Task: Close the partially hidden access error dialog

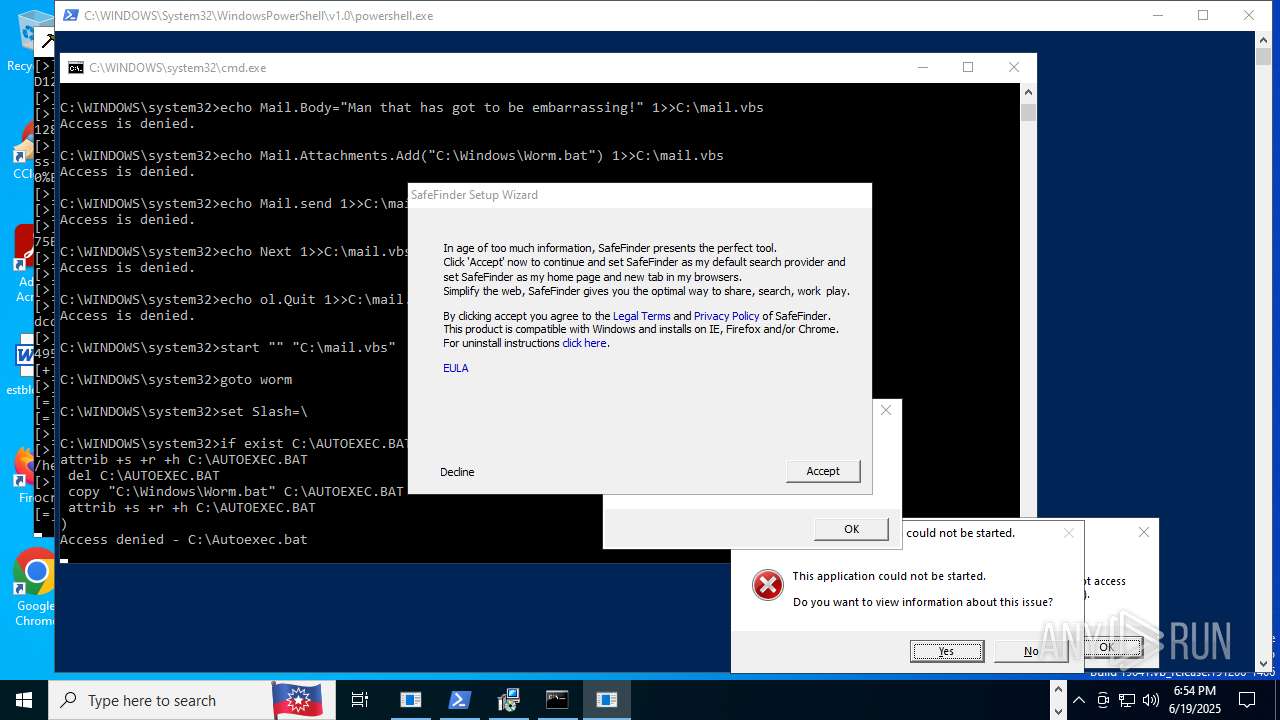Action: click(x=1144, y=532)
